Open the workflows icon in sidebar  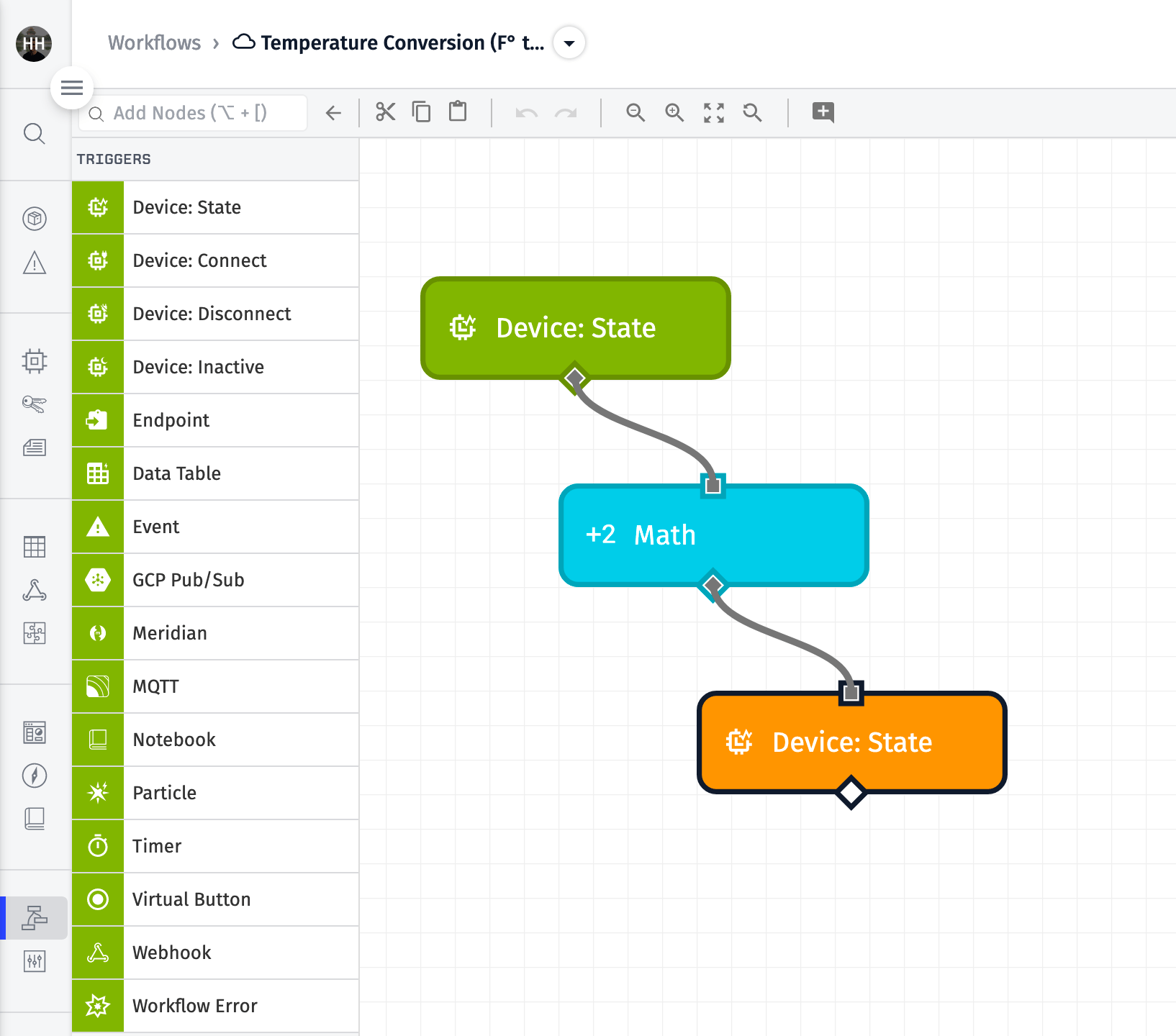(35, 917)
